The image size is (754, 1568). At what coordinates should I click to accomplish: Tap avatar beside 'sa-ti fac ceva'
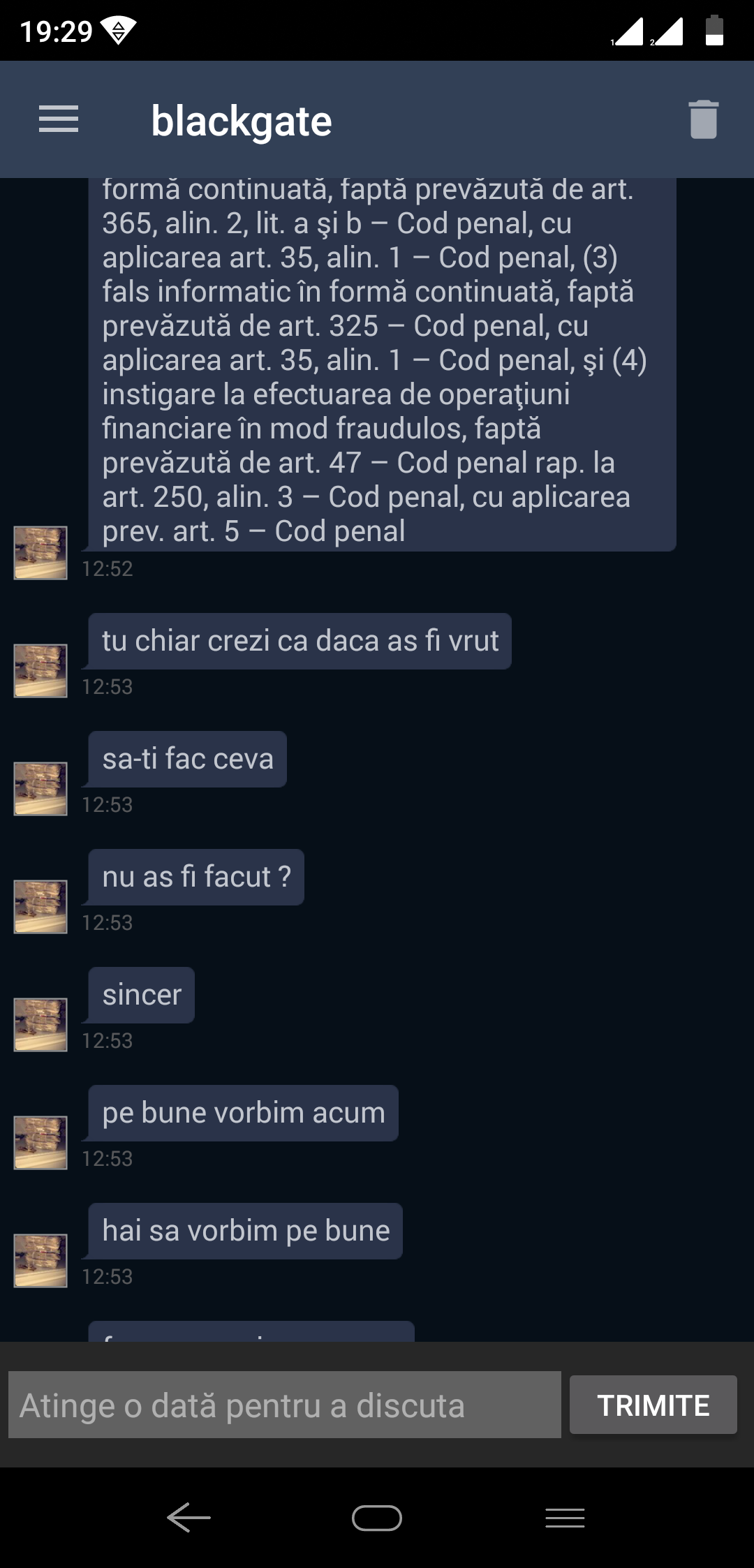[40, 788]
